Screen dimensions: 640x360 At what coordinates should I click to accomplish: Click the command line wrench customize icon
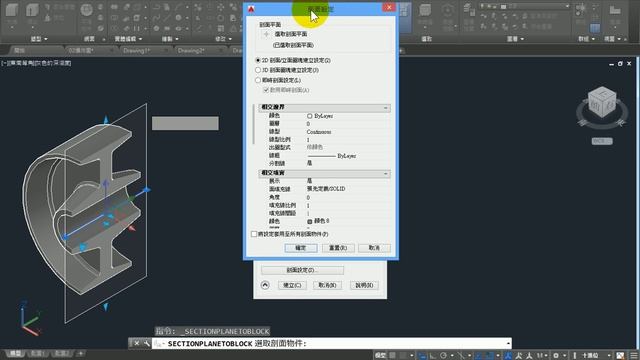click(x=147, y=344)
